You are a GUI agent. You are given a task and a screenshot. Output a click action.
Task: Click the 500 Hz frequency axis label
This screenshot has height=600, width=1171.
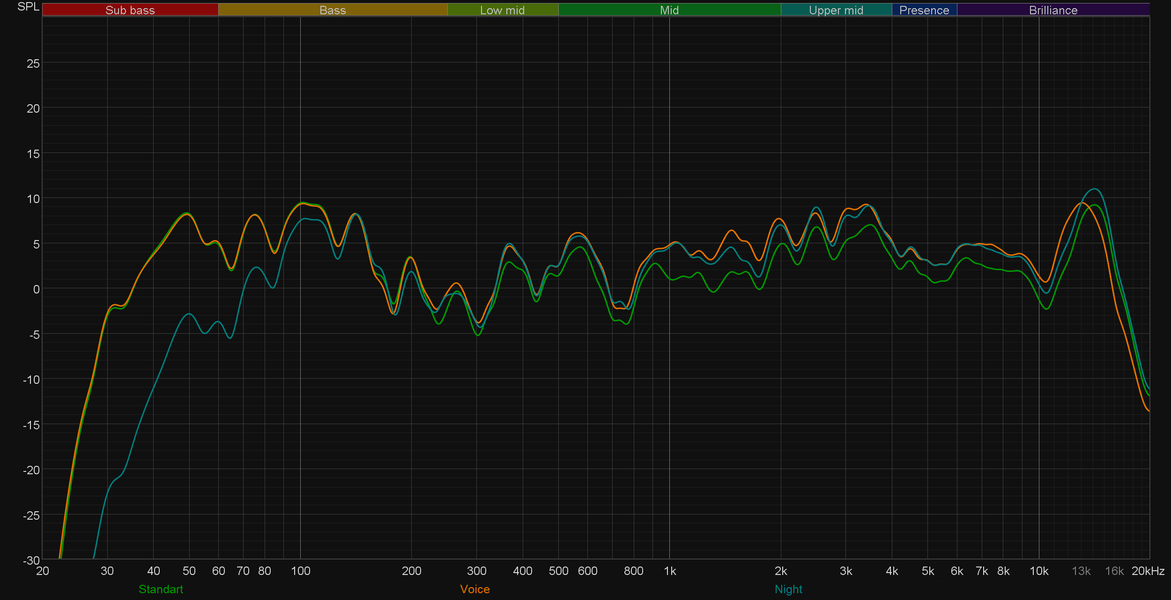point(559,571)
